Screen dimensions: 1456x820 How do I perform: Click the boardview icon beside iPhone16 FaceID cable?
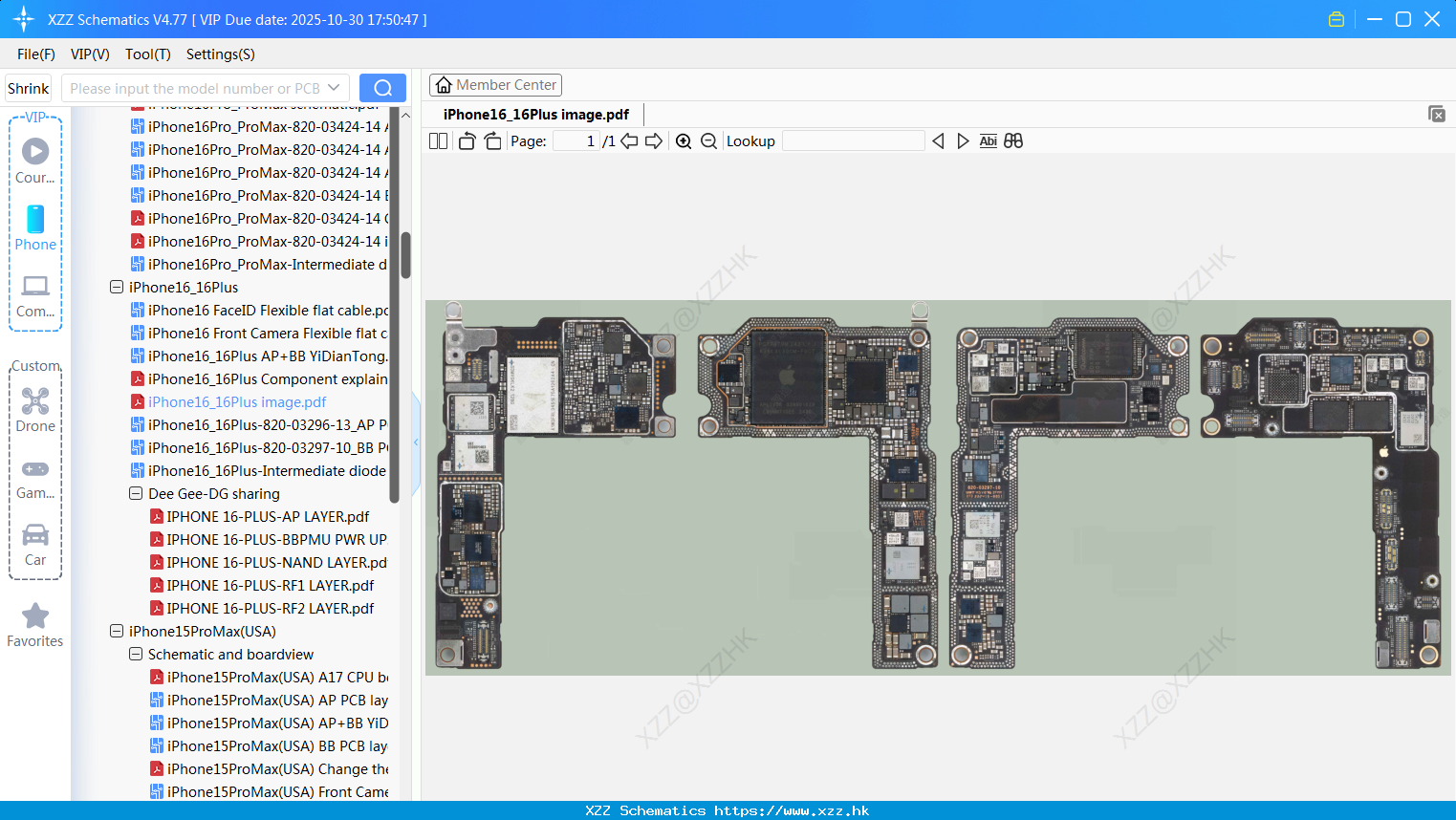[138, 311]
